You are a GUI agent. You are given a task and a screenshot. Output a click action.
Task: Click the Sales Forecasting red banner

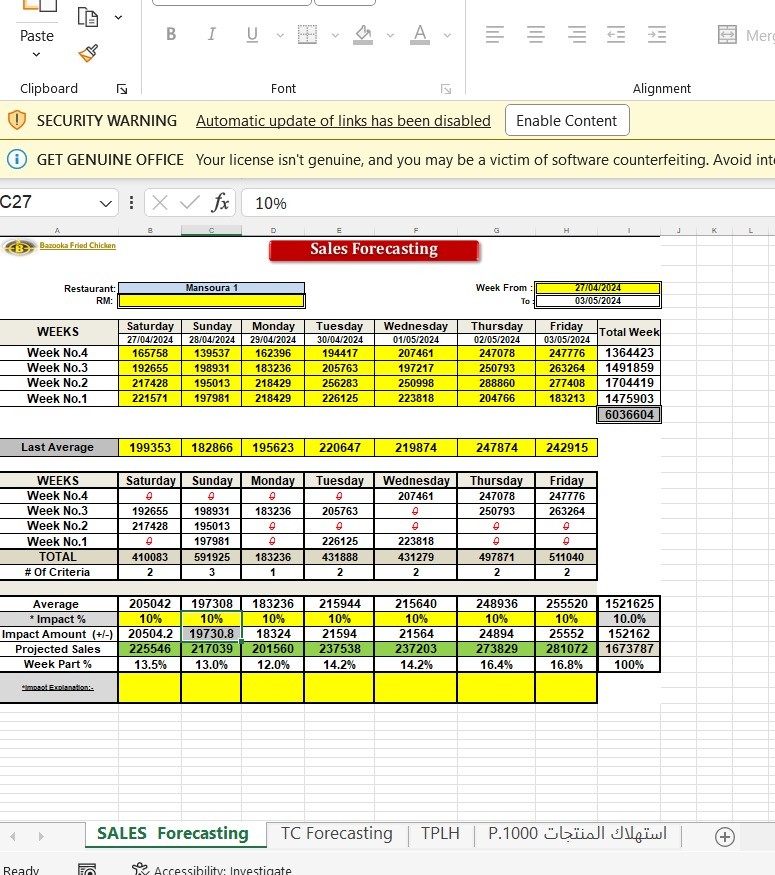click(x=374, y=250)
